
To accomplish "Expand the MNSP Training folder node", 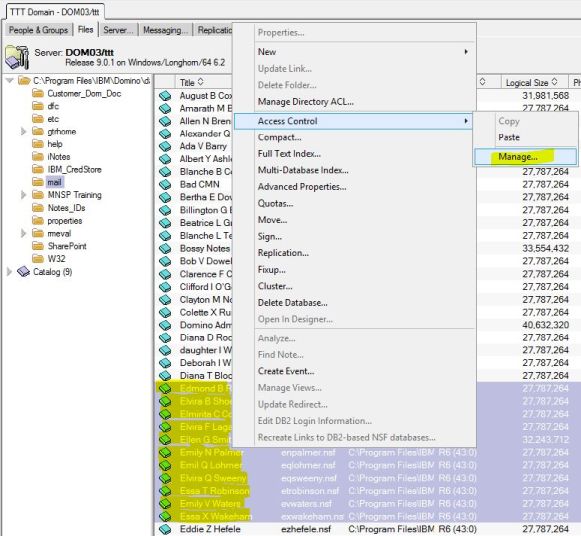I will tap(23, 195).
